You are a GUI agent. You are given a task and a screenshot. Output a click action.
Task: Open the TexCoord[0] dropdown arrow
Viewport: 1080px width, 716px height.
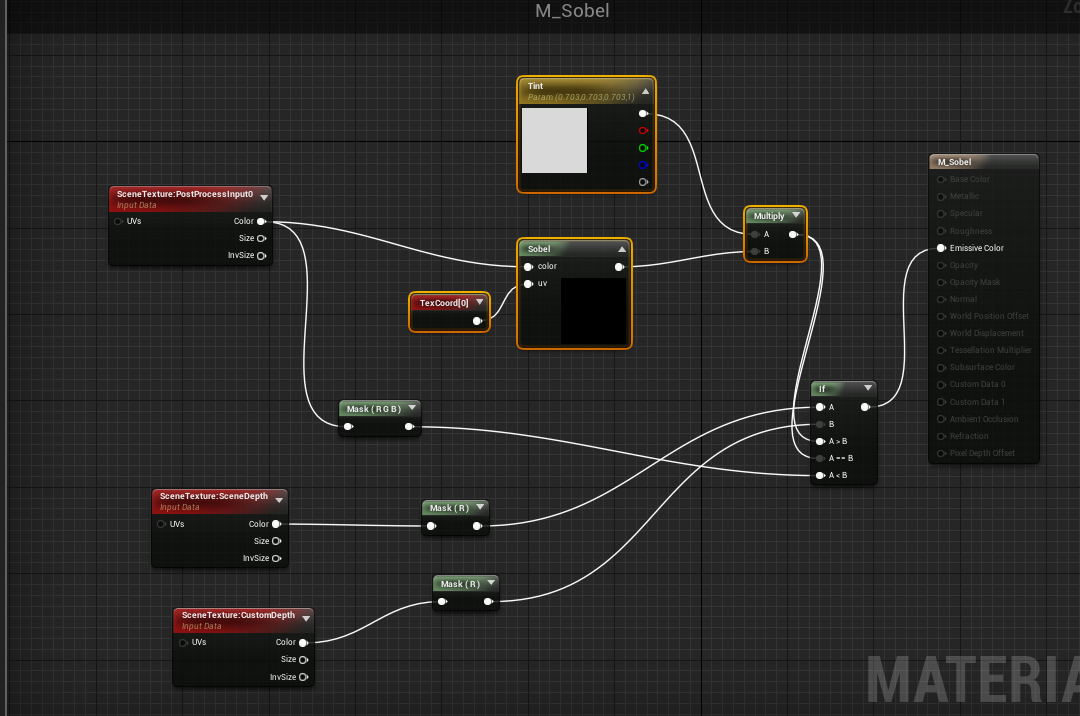tap(479, 302)
